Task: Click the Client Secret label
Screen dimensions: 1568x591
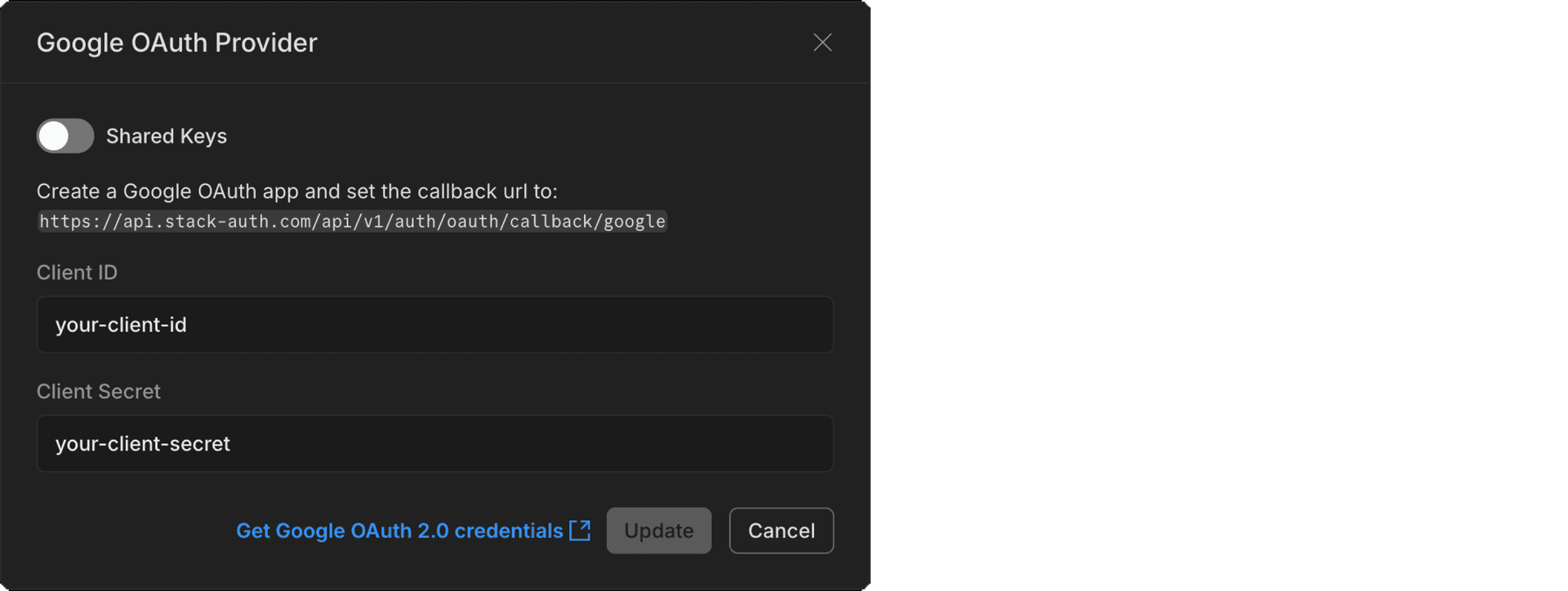Action: (x=99, y=392)
